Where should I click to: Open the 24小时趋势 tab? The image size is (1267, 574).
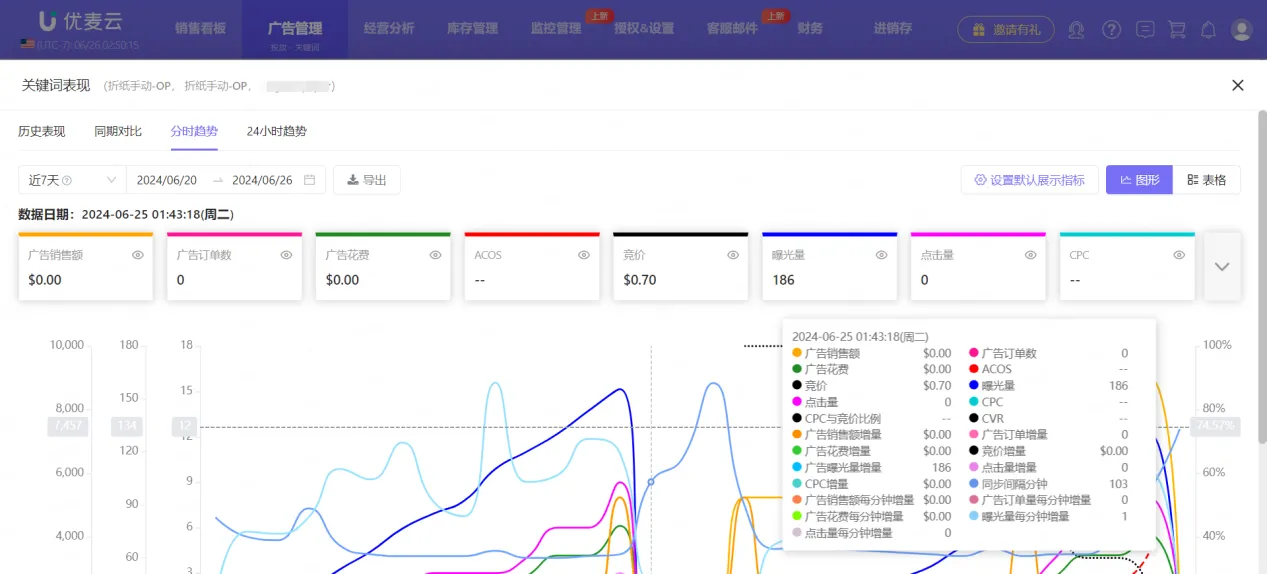(277, 131)
